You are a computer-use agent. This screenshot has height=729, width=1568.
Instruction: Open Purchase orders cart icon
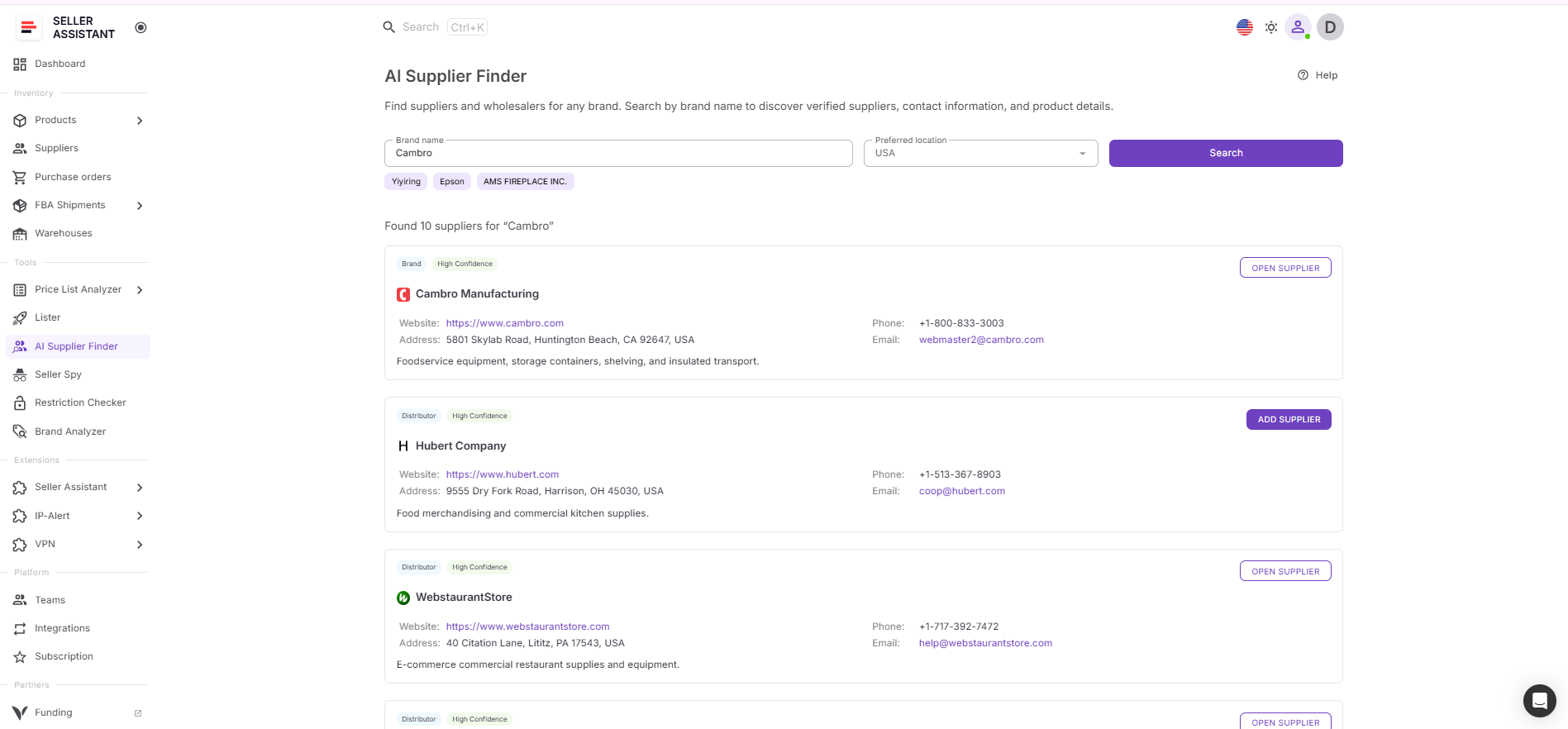point(20,177)
